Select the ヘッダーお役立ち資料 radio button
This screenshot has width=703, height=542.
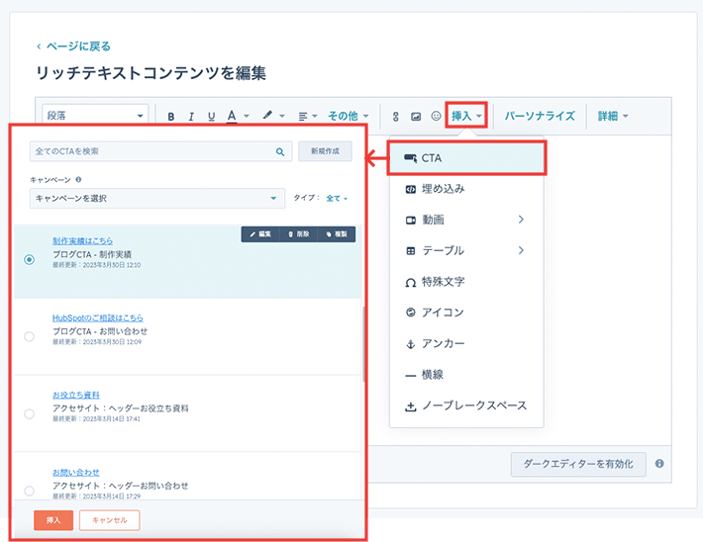pos(29,414)
